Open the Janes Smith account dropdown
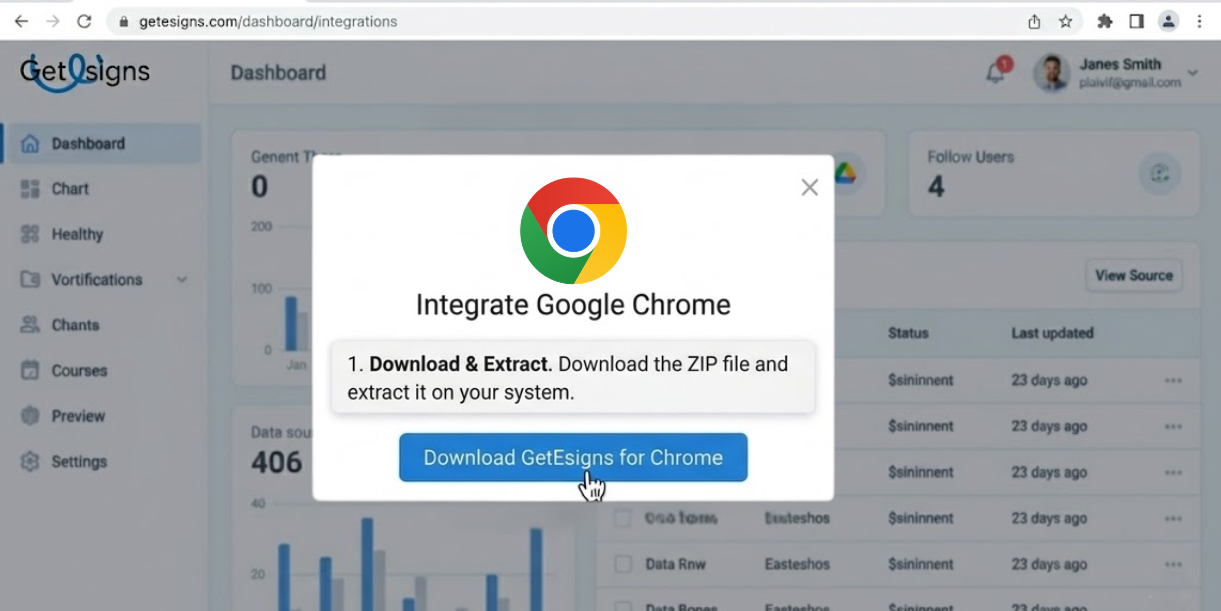The image size is (1221, 611). click(1192, 73)
